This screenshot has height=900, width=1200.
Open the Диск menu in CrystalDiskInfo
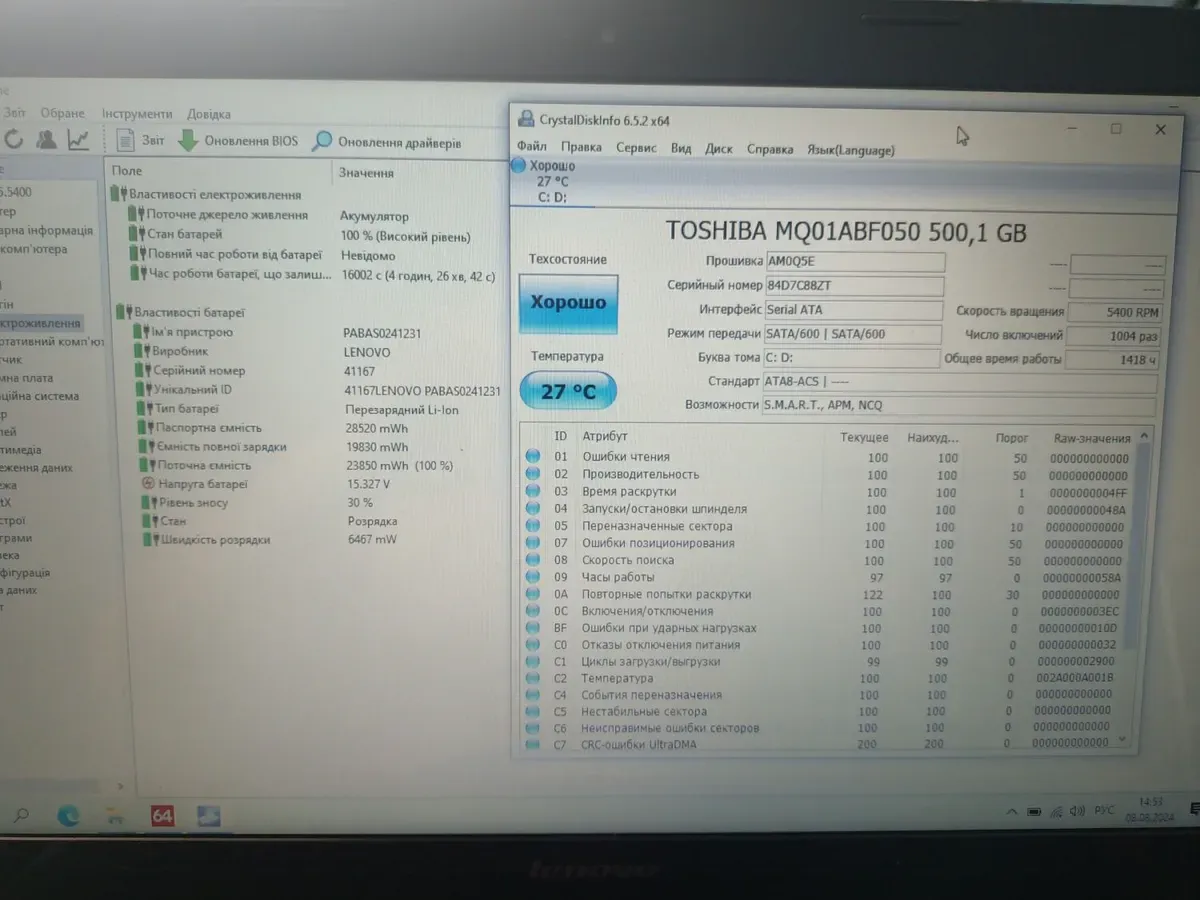tap(718, 149)
